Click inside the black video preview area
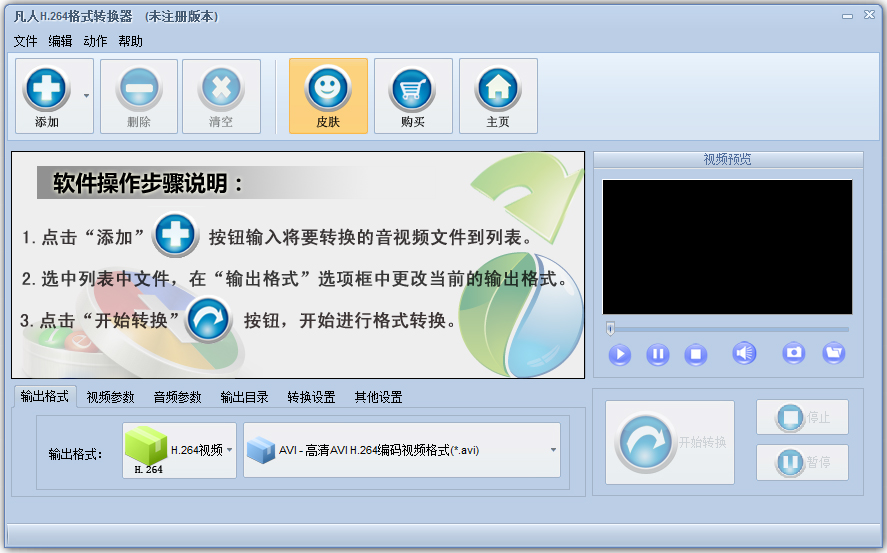887x553 pixels. [727, 247]
